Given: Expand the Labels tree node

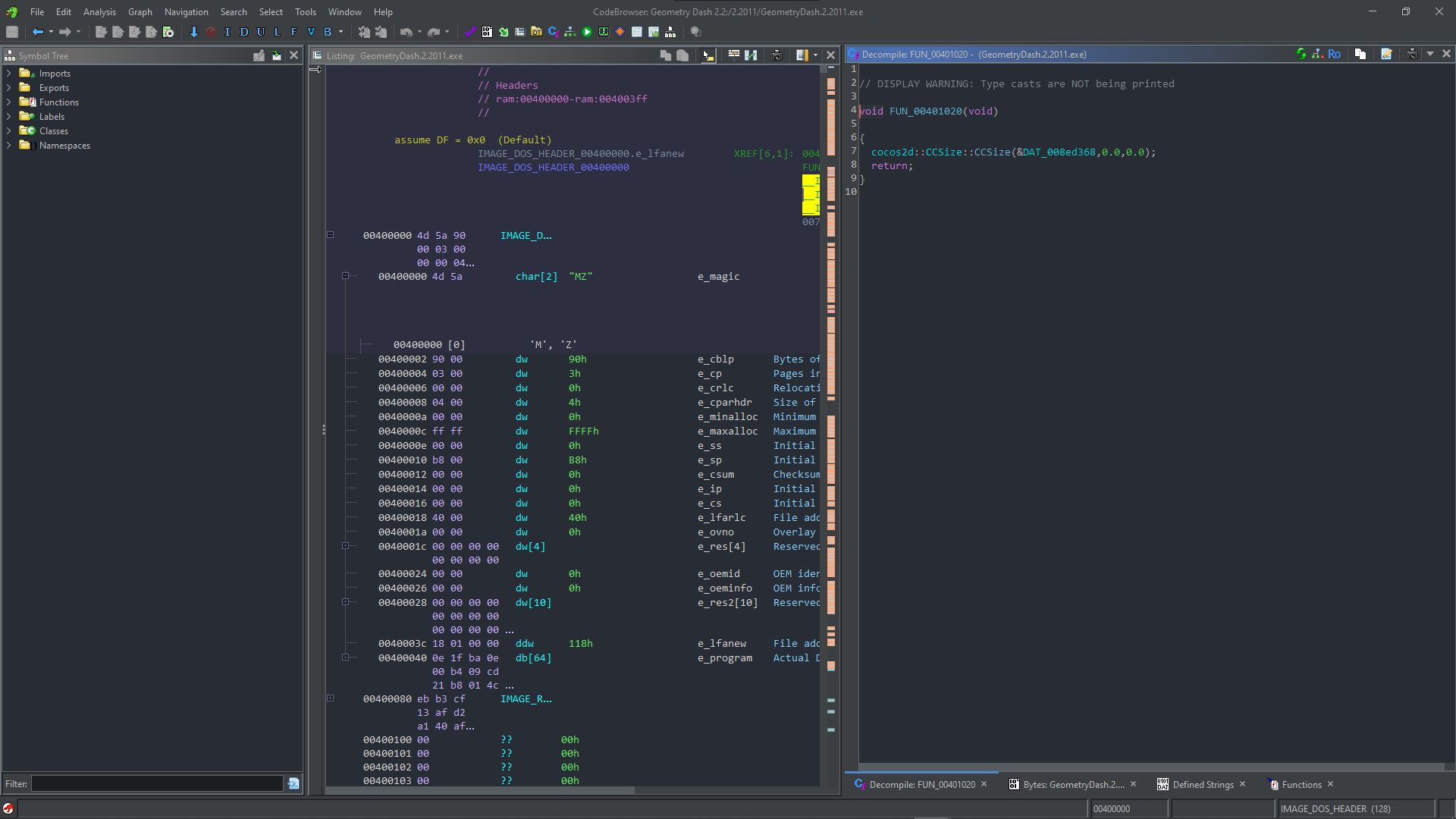Looking at the screenshot, I should click(x=9, y=117).
